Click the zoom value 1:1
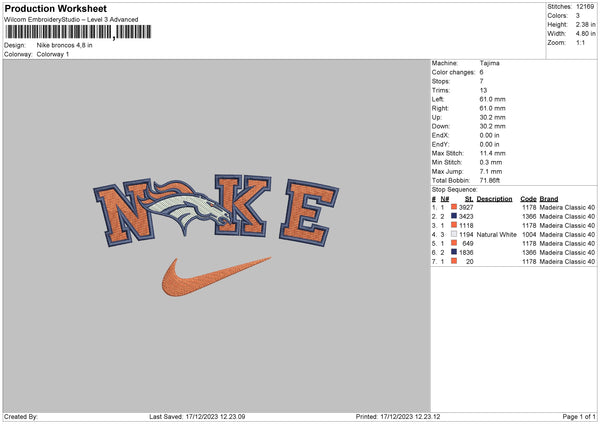Viewport: 600px width, 424px height. (x=580, y=42)
